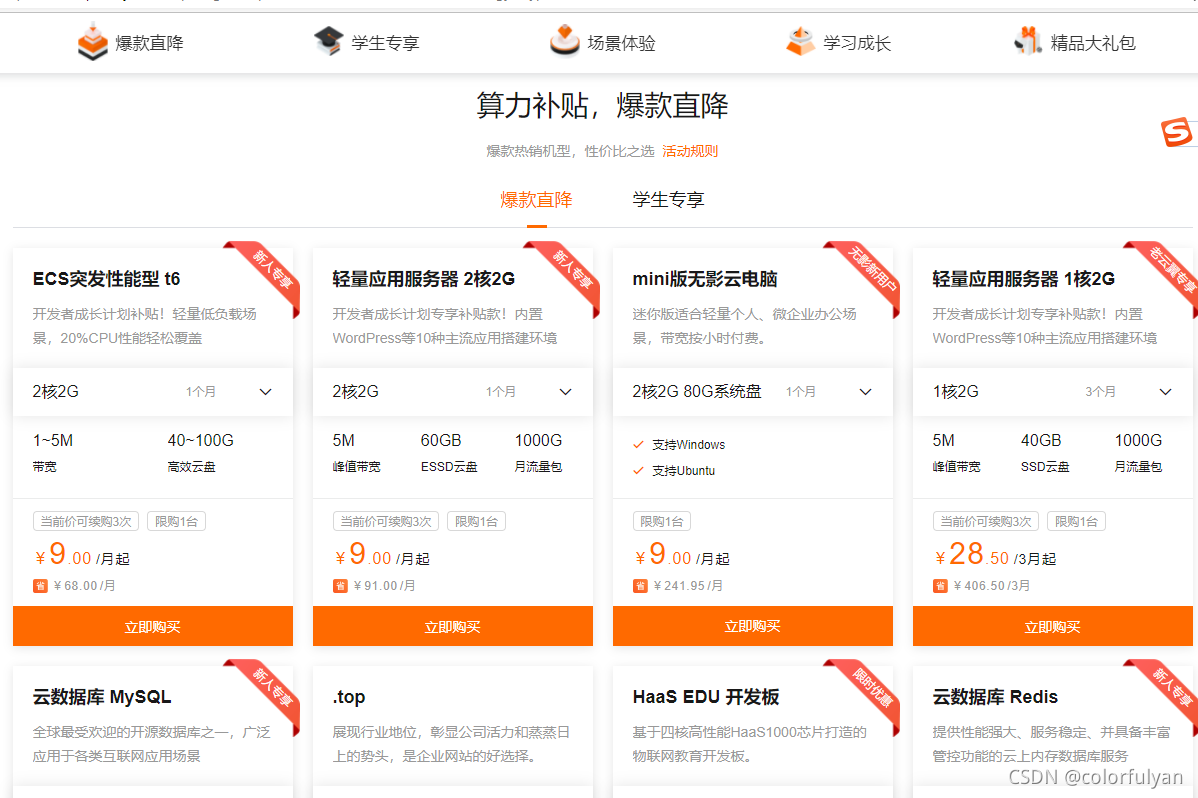Click 立即购买 for ECS突发性能型 t6
Image resolution: width=1198 pixels, height=798 pixels.
point(153,627)
